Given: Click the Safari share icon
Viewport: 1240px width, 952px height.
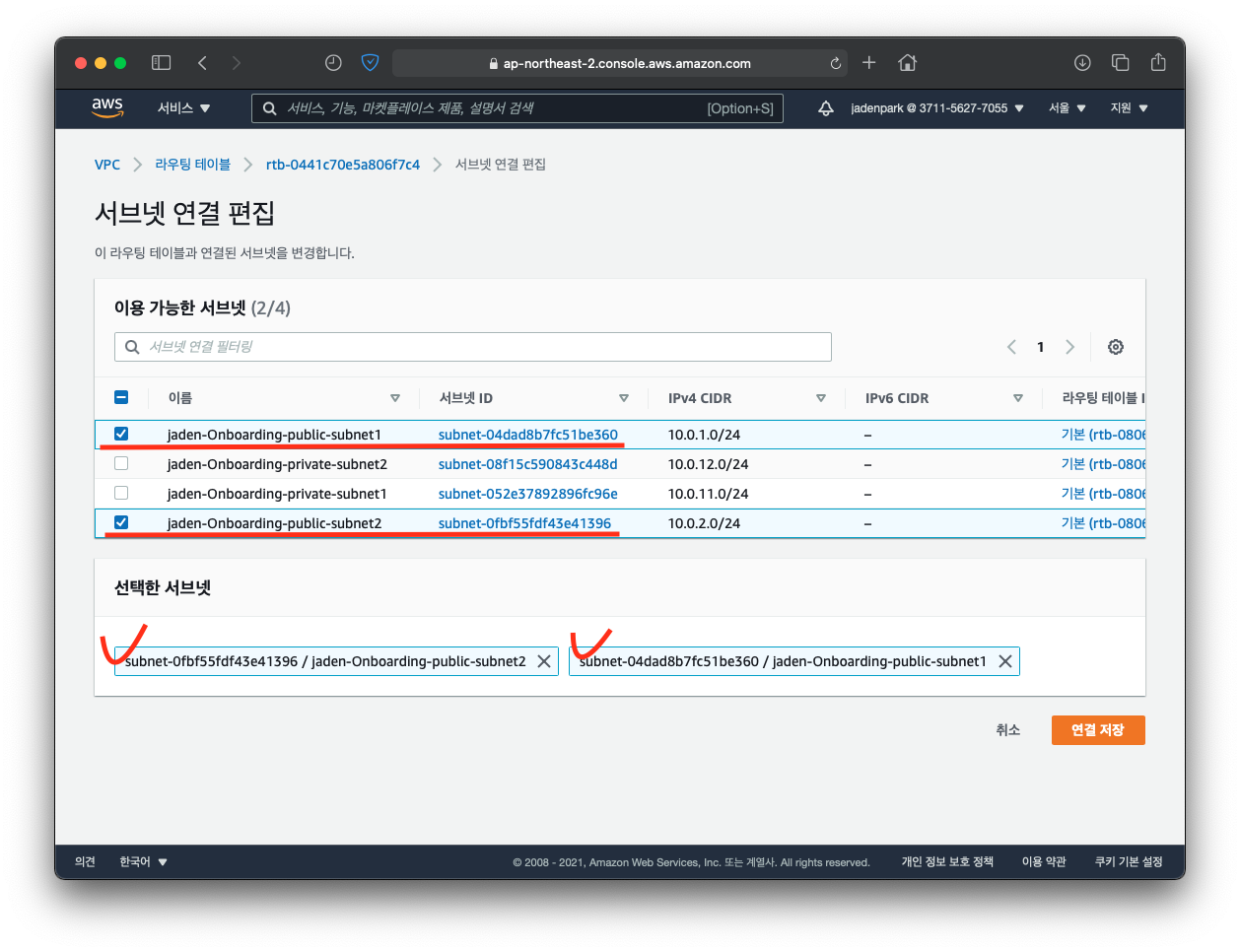Looking at the screenshot, I should 1158,62.
